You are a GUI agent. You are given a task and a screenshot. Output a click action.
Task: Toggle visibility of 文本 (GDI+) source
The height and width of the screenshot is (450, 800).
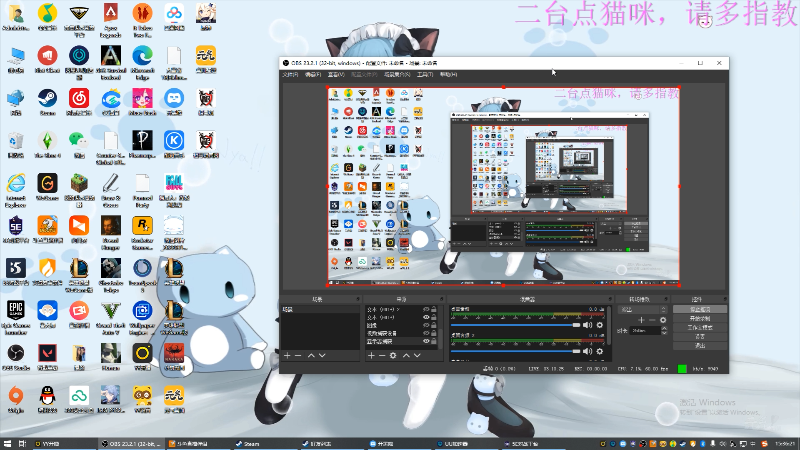426,317
